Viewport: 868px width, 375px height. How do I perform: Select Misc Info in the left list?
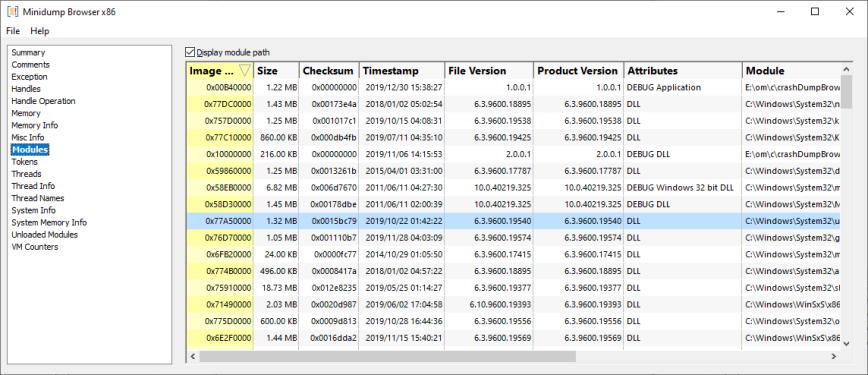(x=28, y=137)
